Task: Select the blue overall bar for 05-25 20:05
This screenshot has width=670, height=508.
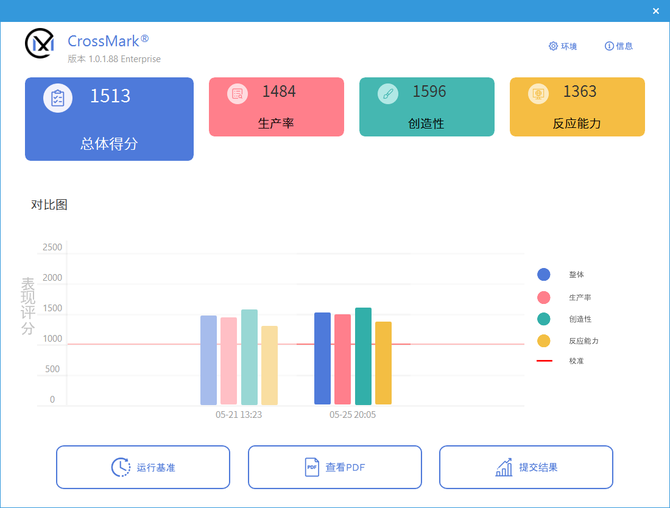Action: pos(322,359)
